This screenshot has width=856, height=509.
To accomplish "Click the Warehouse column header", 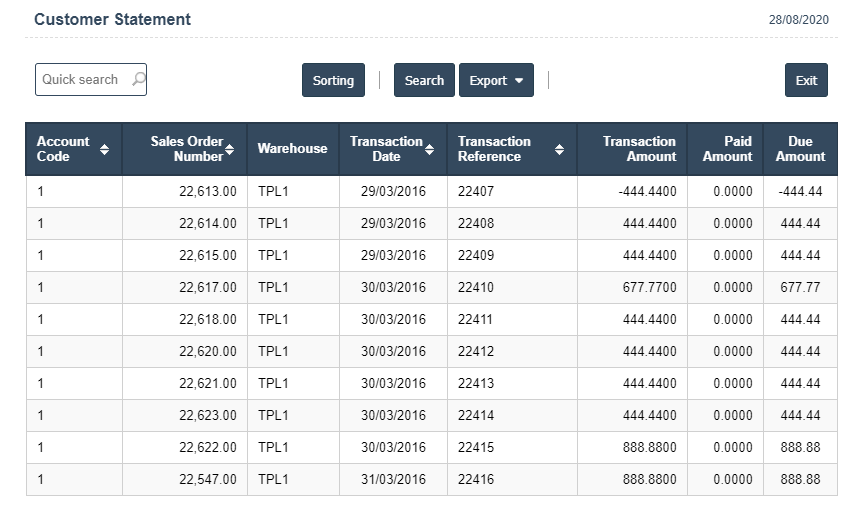I will pyautogui.click(x=292, y=149).
